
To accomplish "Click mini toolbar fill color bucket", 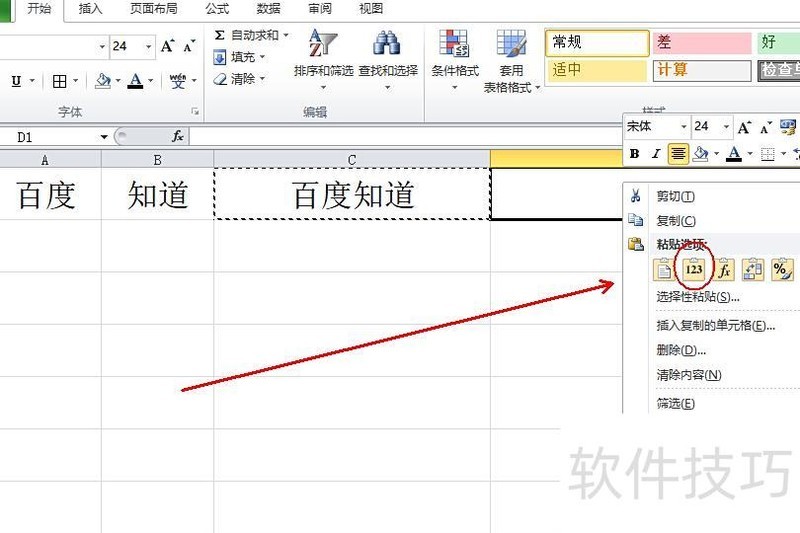I will click(702, 153).
